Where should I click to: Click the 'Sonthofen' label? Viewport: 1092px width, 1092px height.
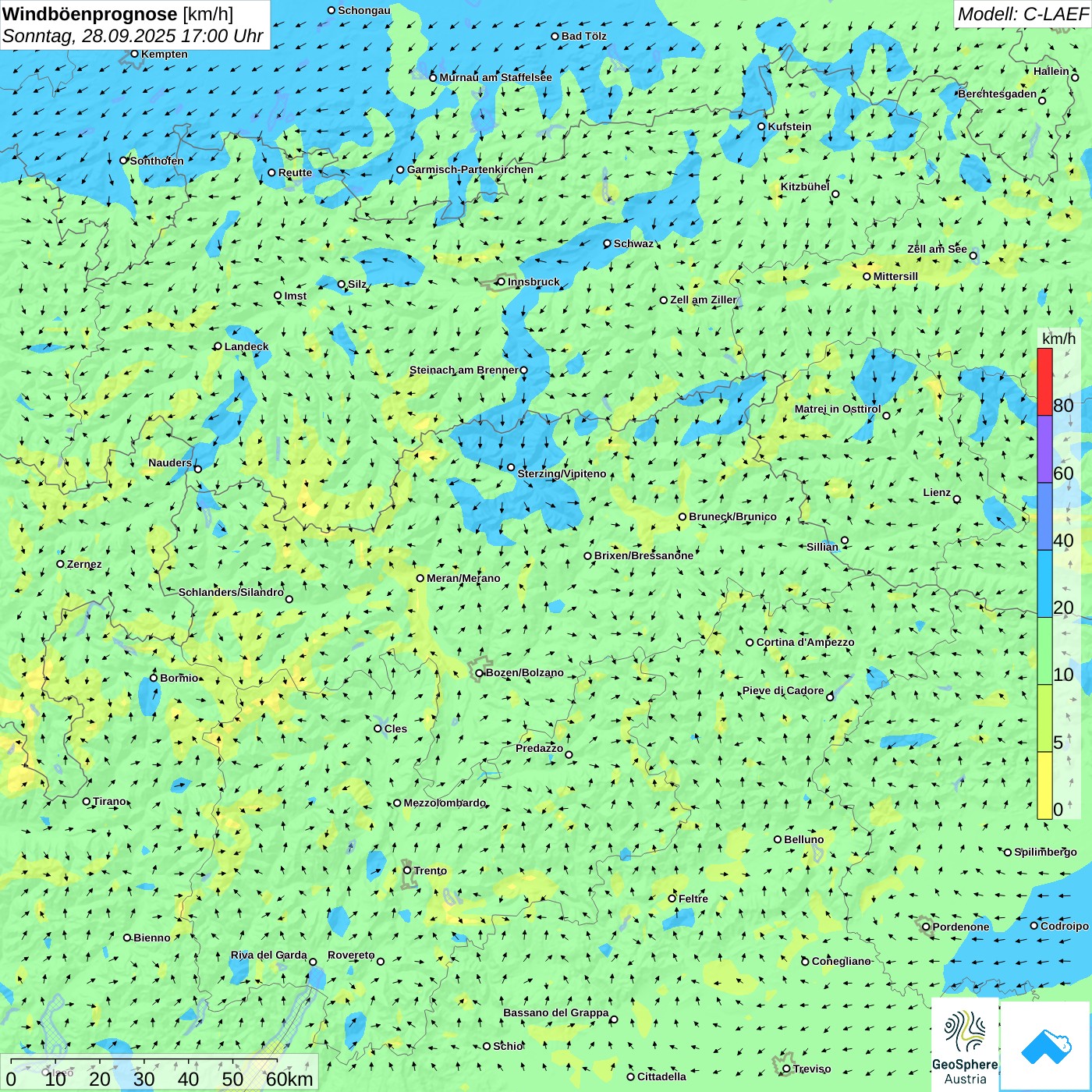pyautogui.click(x=157, y=161)
